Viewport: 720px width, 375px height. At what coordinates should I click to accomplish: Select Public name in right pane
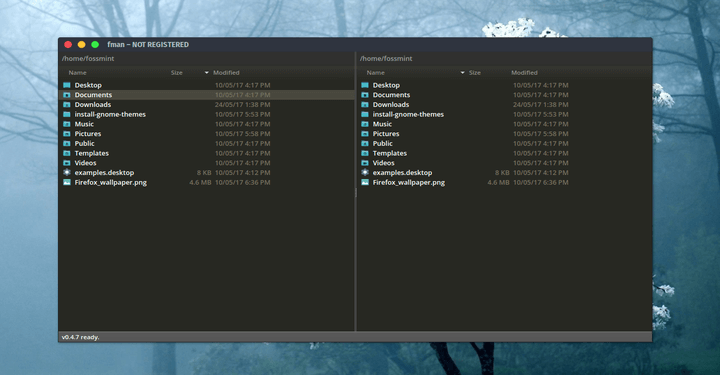382,143
